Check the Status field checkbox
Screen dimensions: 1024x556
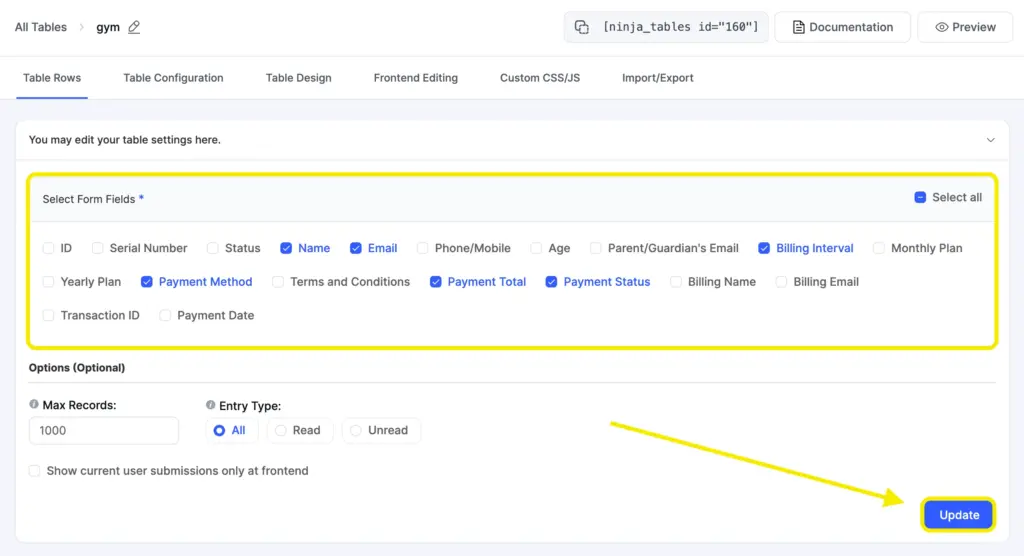[x=212, y=248]
